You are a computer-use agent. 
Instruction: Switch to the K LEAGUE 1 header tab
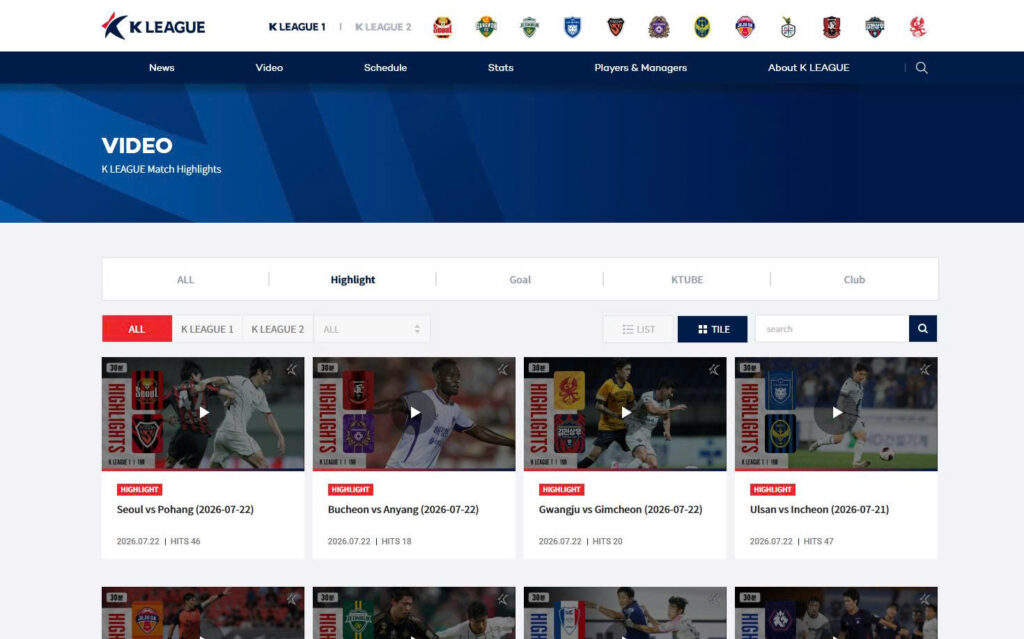pyautogui.click(x=297, y=27)
